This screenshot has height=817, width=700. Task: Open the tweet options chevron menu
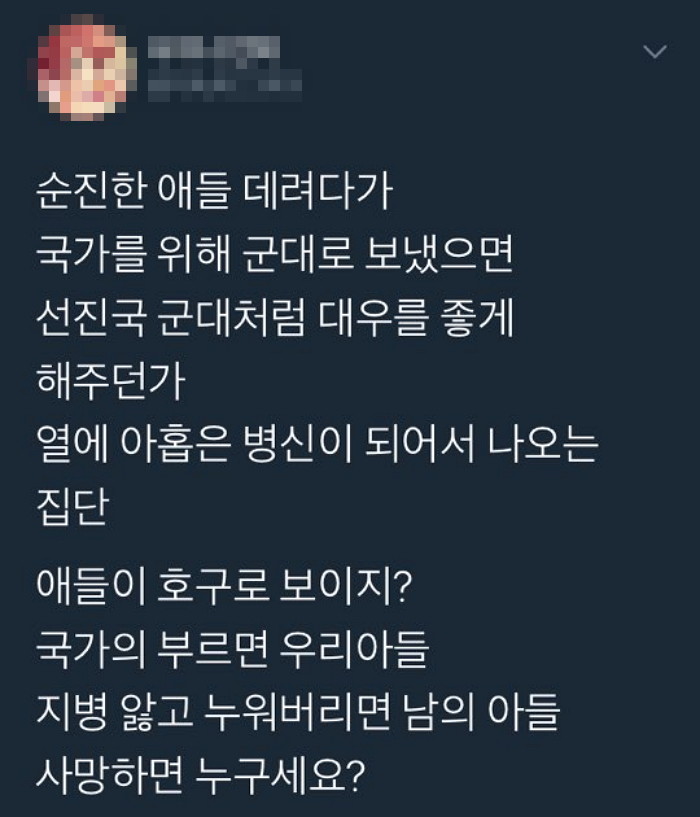tap(655, 51)
